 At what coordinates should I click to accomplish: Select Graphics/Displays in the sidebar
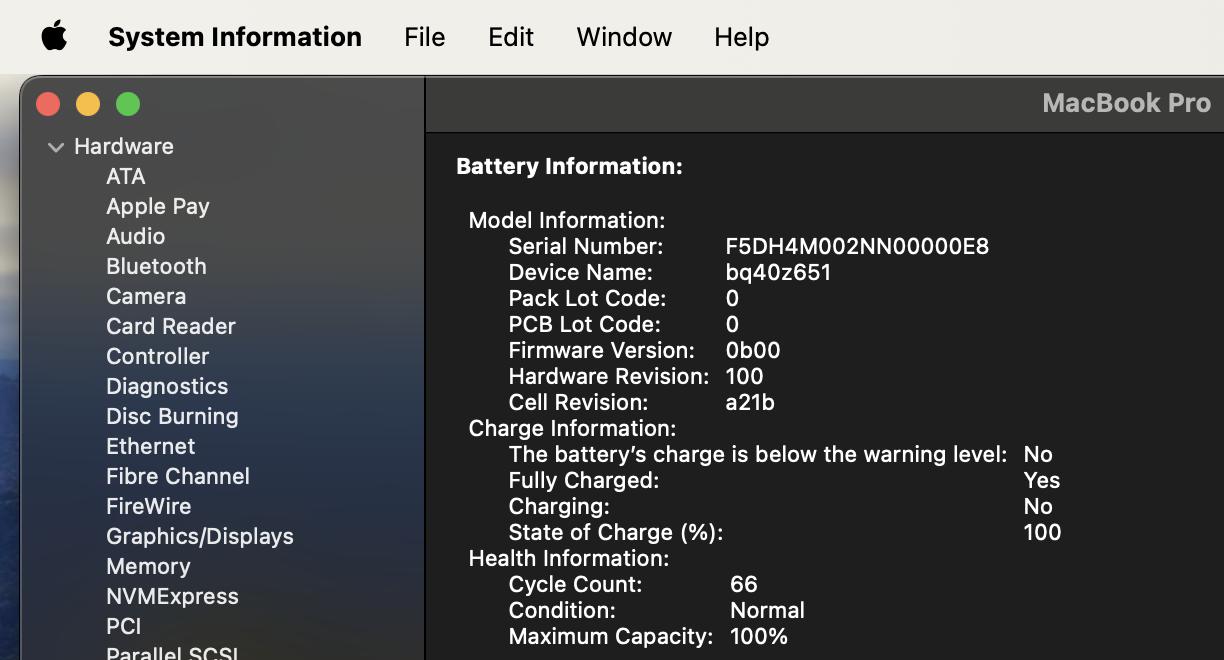pyautogui.click(x=200, y=536)
